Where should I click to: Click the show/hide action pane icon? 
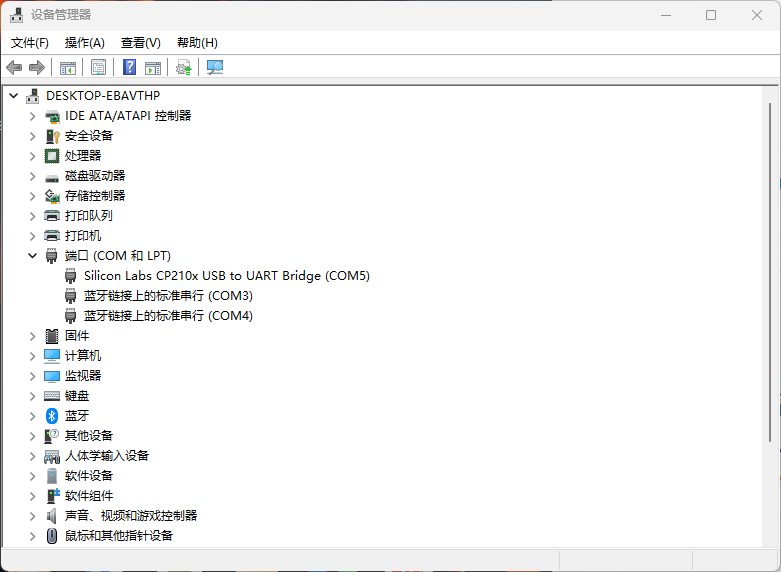click(153, 67)
